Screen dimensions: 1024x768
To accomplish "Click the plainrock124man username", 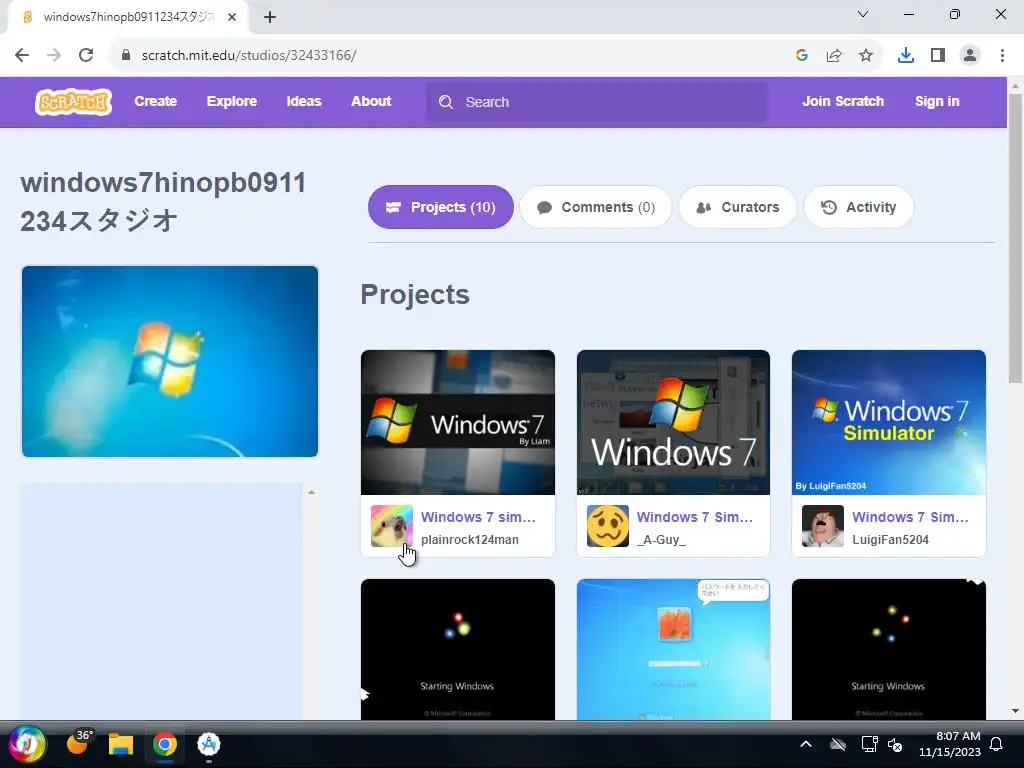I will click(470, 539).
